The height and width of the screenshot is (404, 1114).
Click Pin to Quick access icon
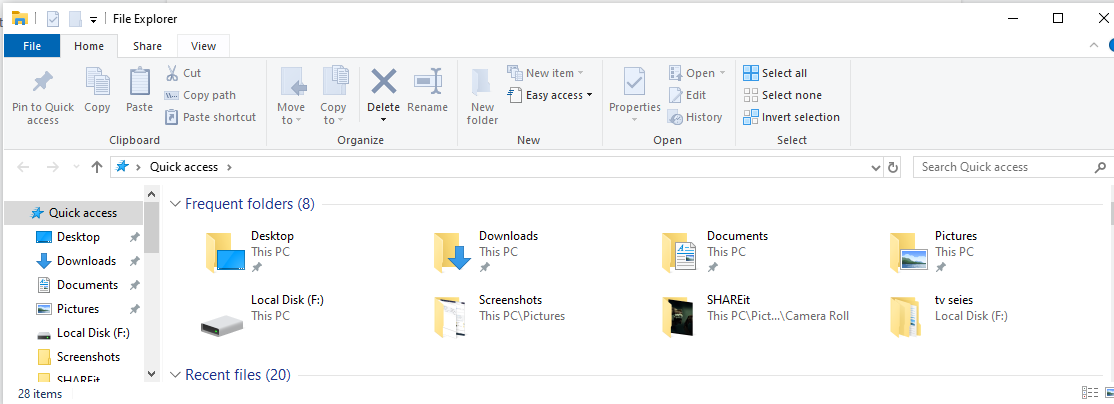pos(43,82)
